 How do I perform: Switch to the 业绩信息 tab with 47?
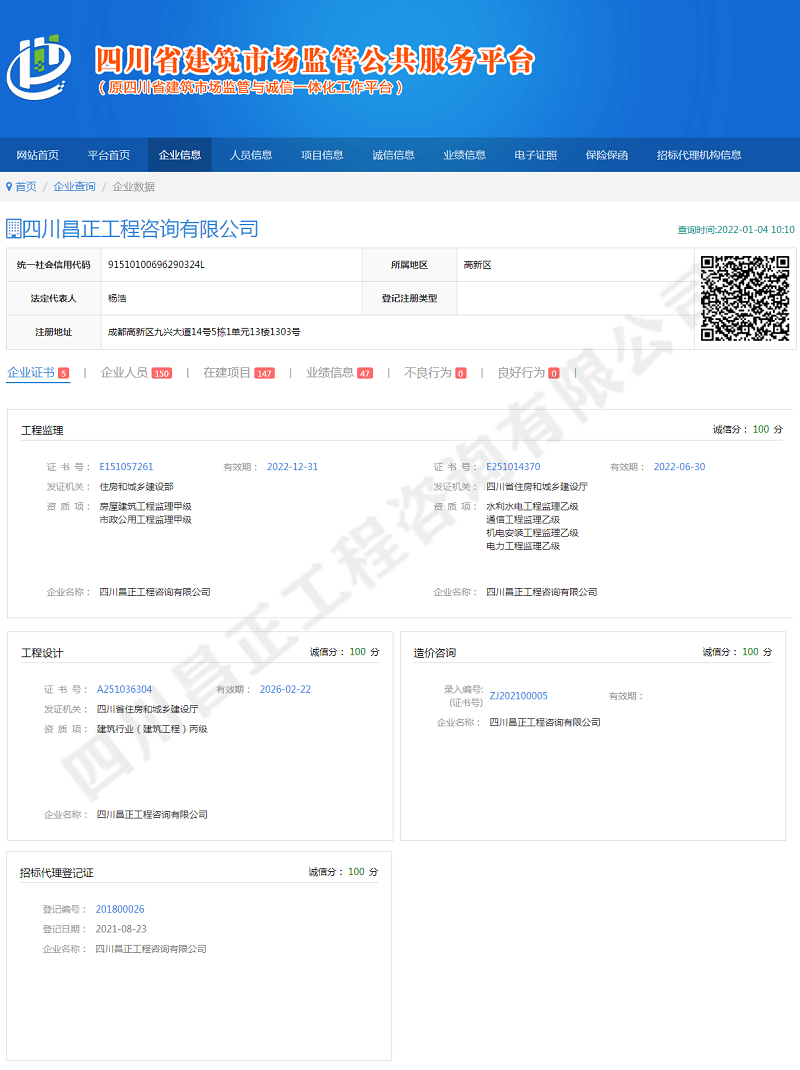tap(339, 373)
